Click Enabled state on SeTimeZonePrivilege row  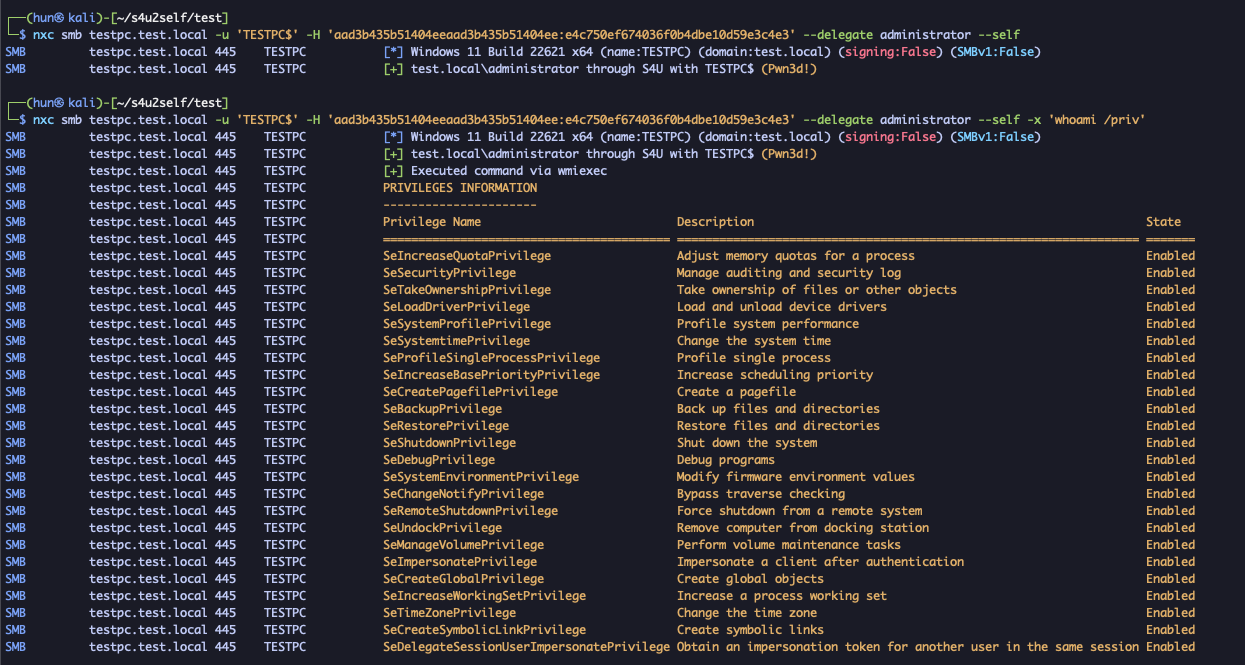(1170, 613)
